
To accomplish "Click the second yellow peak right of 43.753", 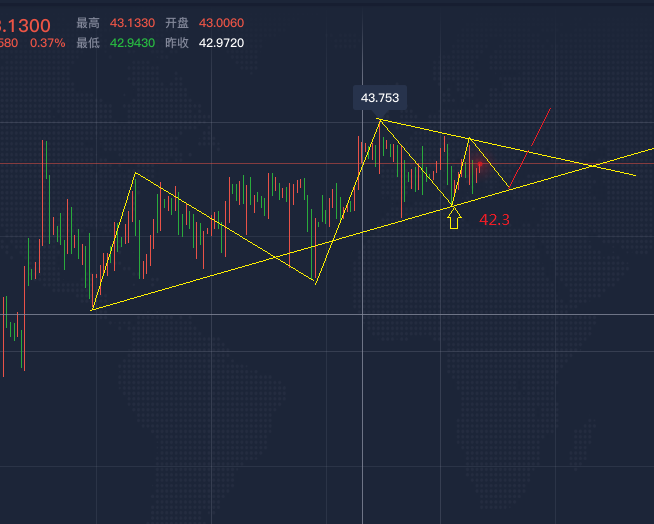I will [469, 138].
